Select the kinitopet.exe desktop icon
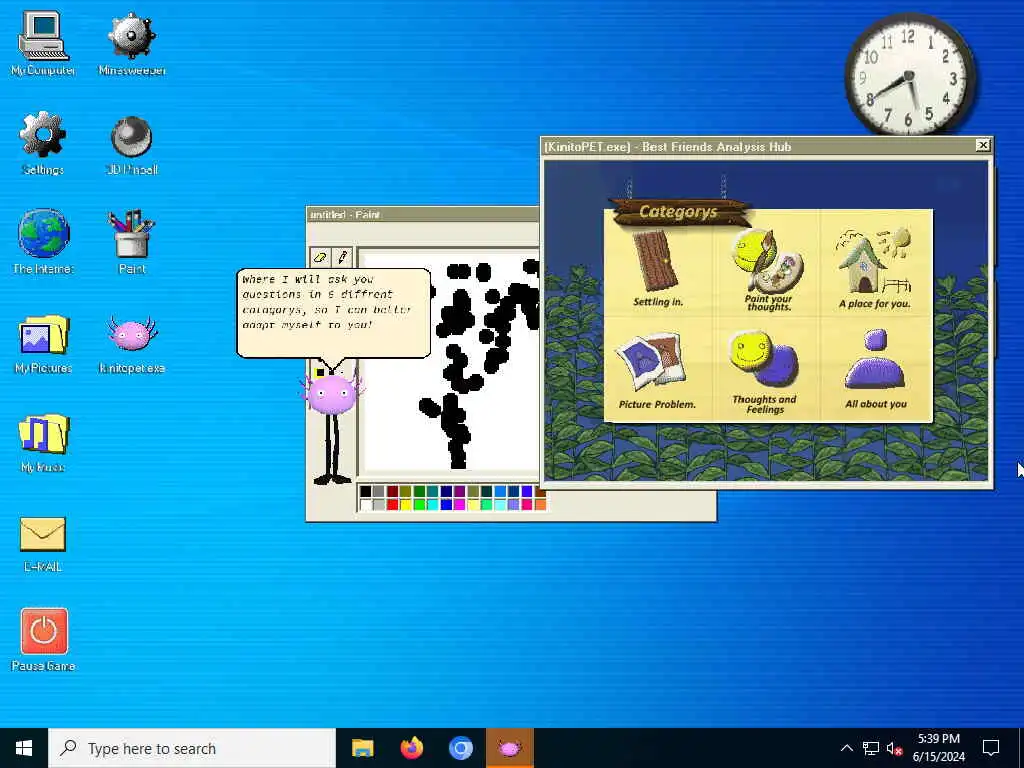Image resolution: width=1024 pixels, height=768 pixels. pos(132,344)
